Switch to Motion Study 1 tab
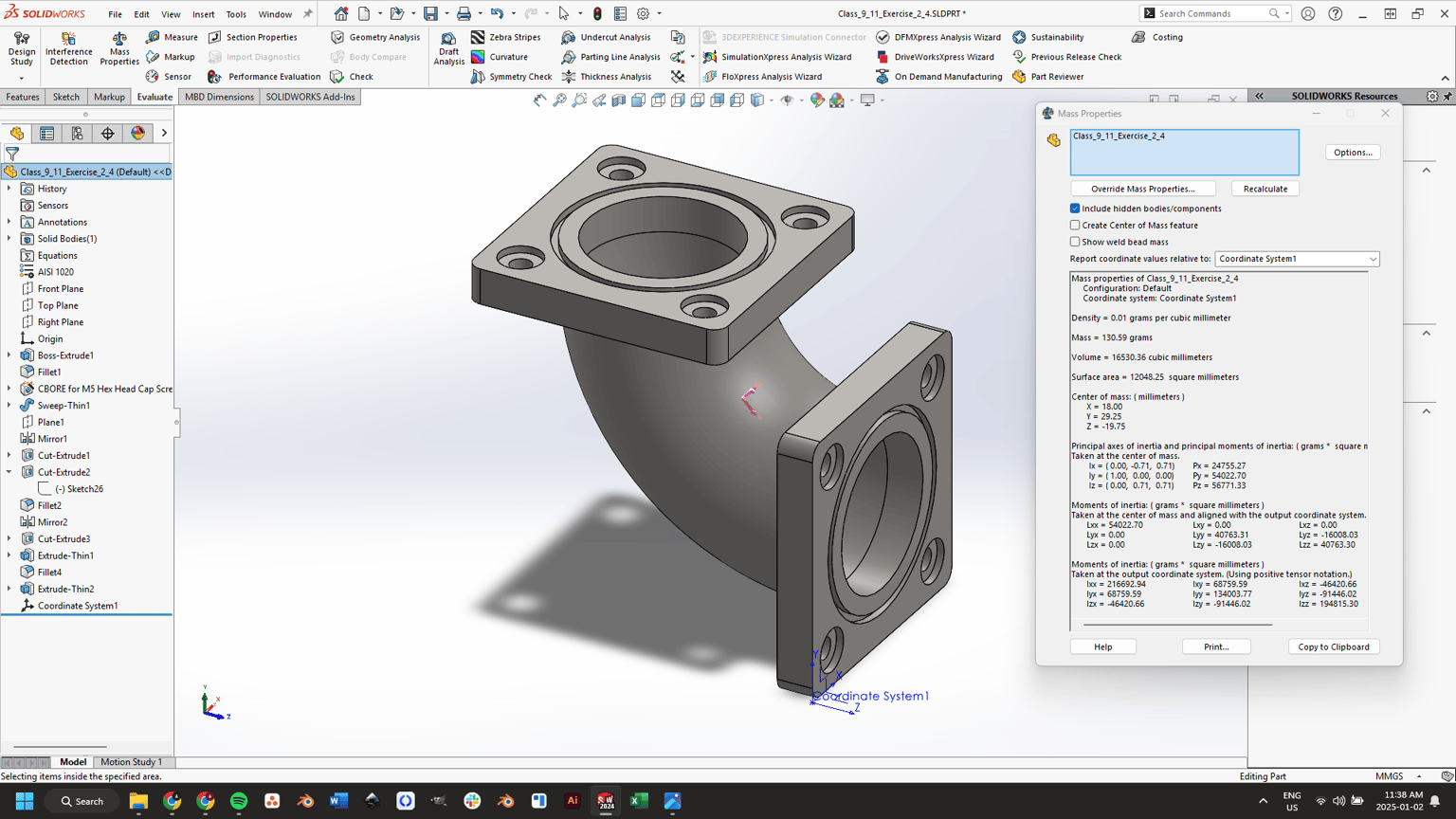 (x=131, y=762)
